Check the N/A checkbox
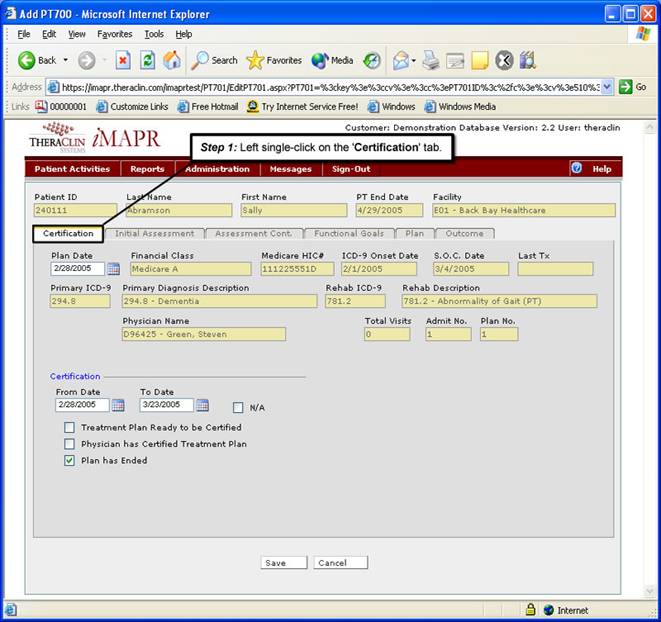The image size is (661, 622). tap(238, 407)
